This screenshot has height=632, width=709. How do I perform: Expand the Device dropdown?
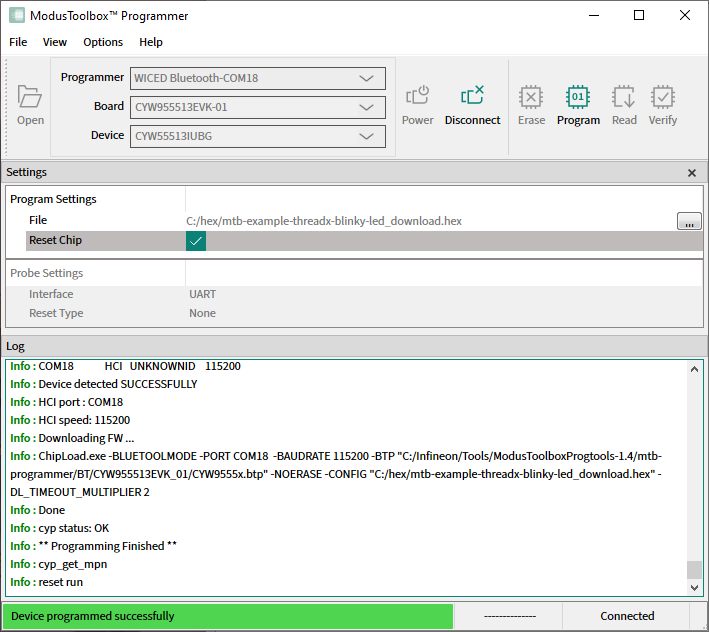366,136
